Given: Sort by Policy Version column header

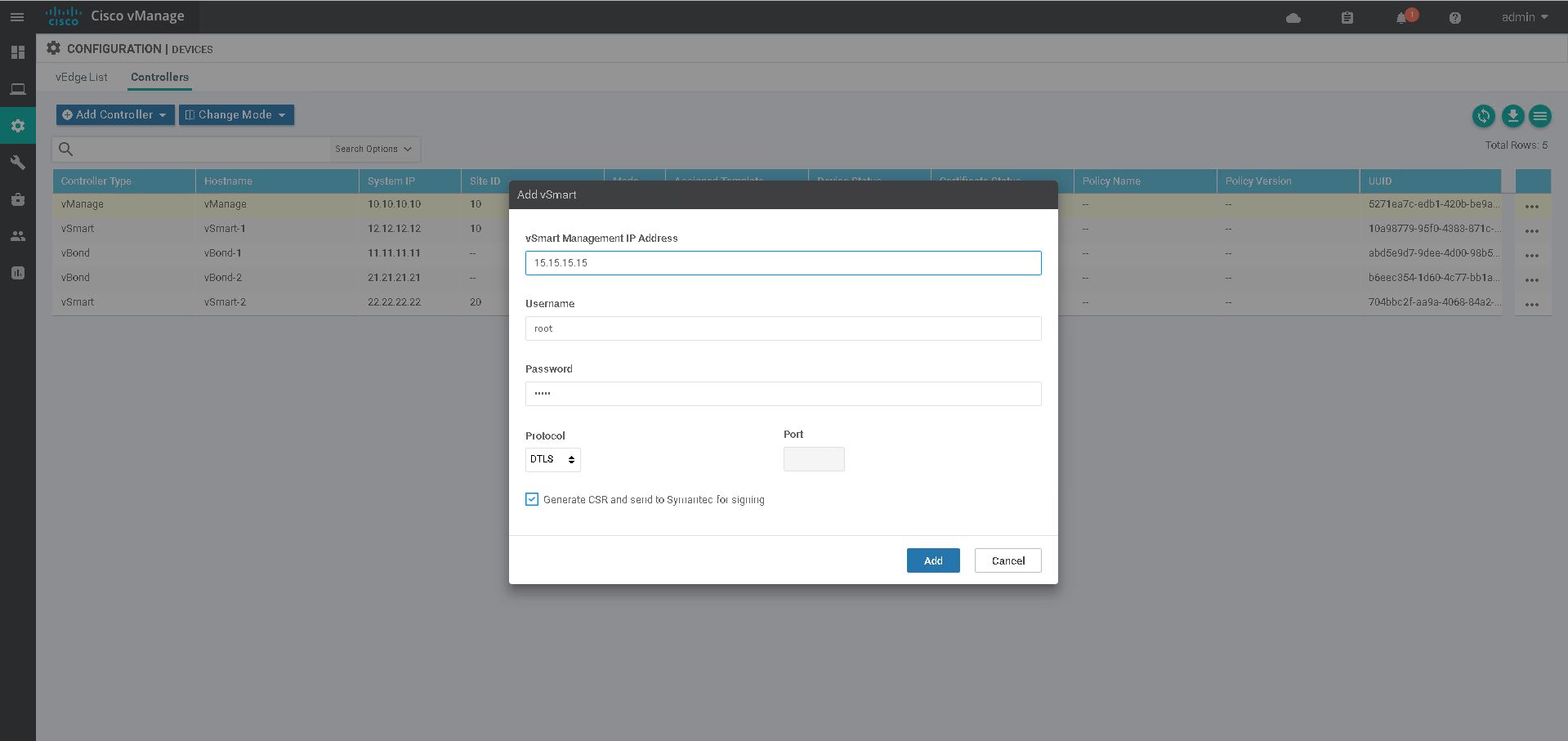Looking at the screenshot, I should tap(1288, 181).
